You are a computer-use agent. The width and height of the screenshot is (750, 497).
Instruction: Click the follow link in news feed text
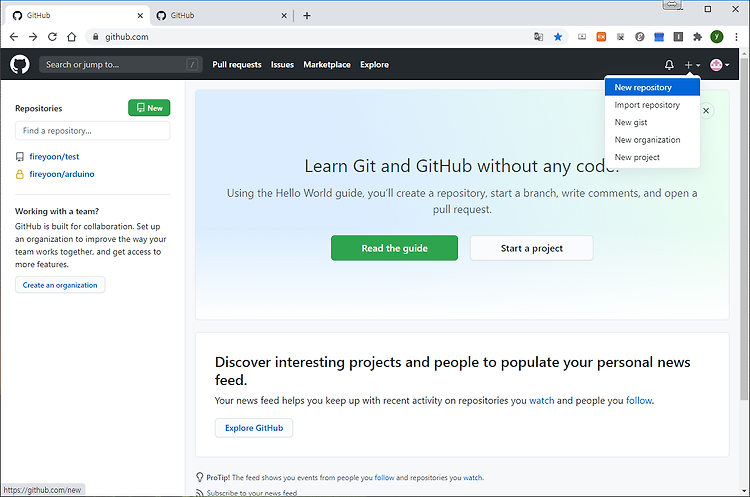pos(639,400)
